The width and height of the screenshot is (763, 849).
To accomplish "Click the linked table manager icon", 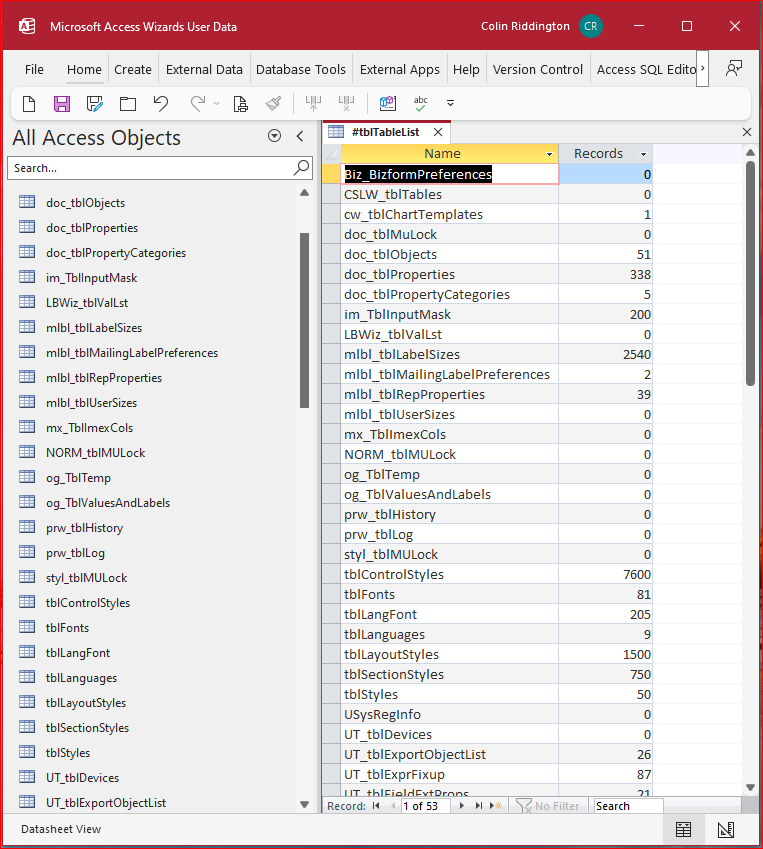I will (388, 103).
